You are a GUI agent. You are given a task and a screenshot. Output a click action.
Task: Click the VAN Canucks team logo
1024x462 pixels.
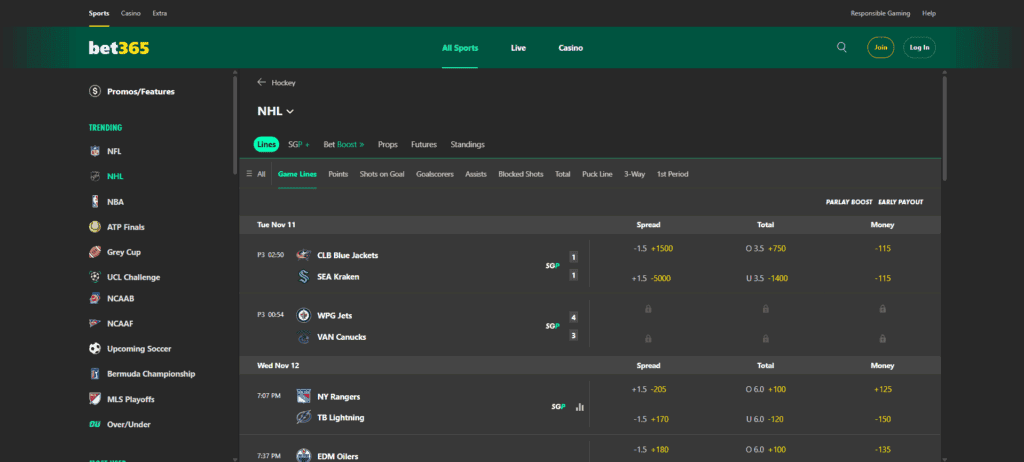(304, 337)
